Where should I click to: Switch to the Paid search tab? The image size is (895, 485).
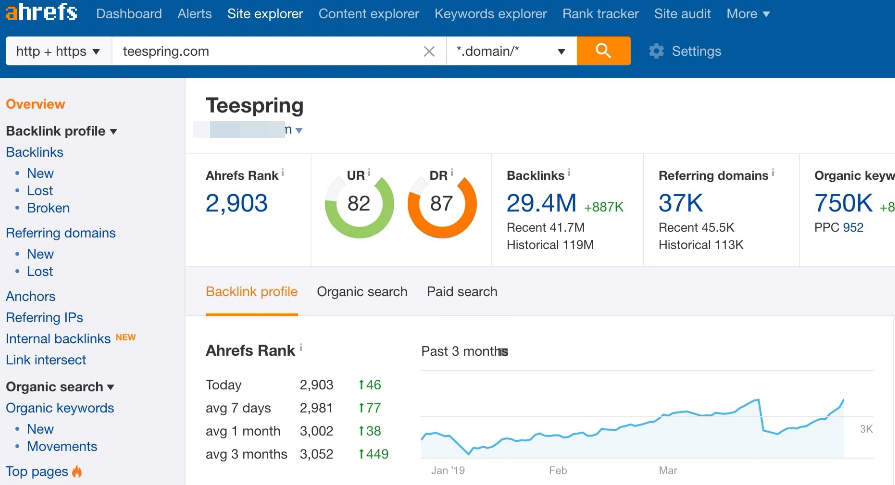click(x=462, y=292)
